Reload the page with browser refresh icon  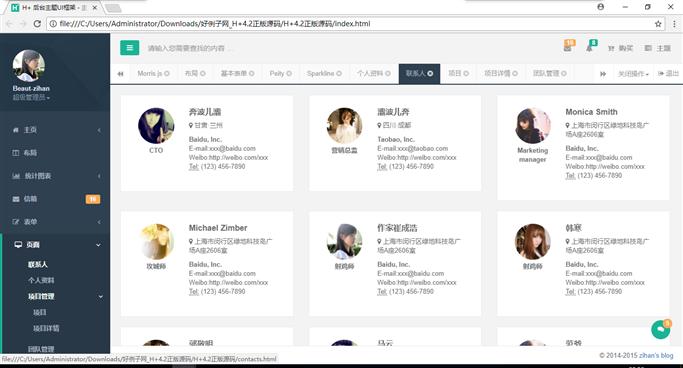[37, 24]
